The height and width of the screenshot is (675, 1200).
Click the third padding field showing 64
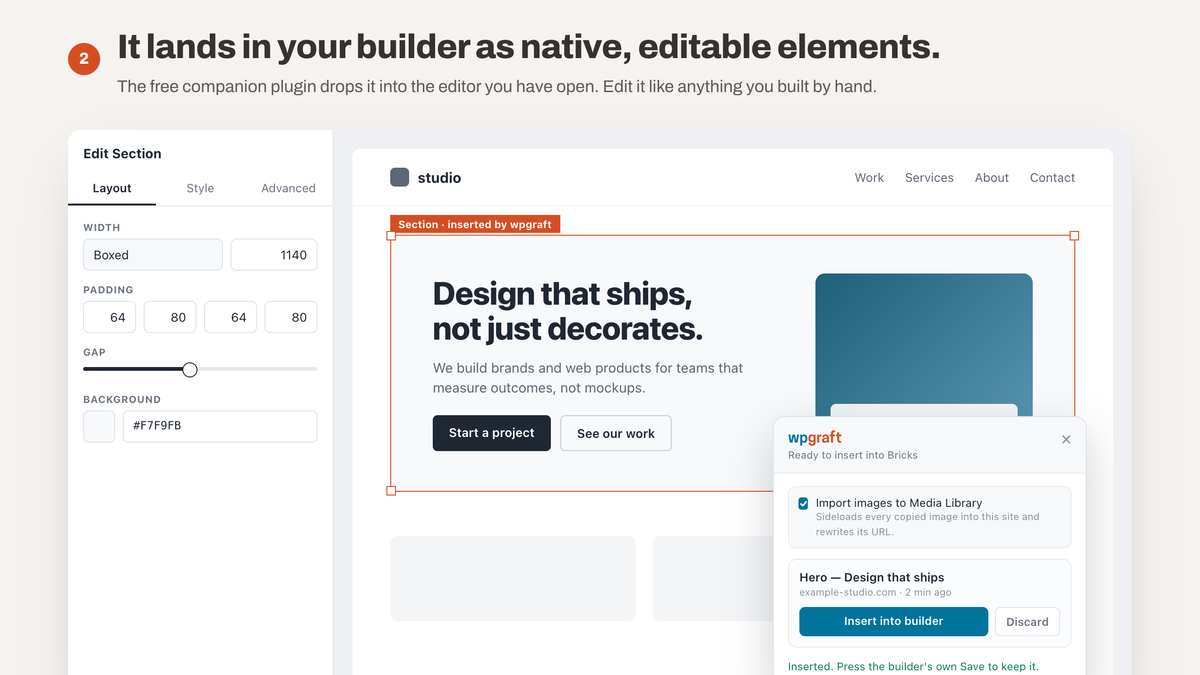pyautogui.click(x=231, y=317)
